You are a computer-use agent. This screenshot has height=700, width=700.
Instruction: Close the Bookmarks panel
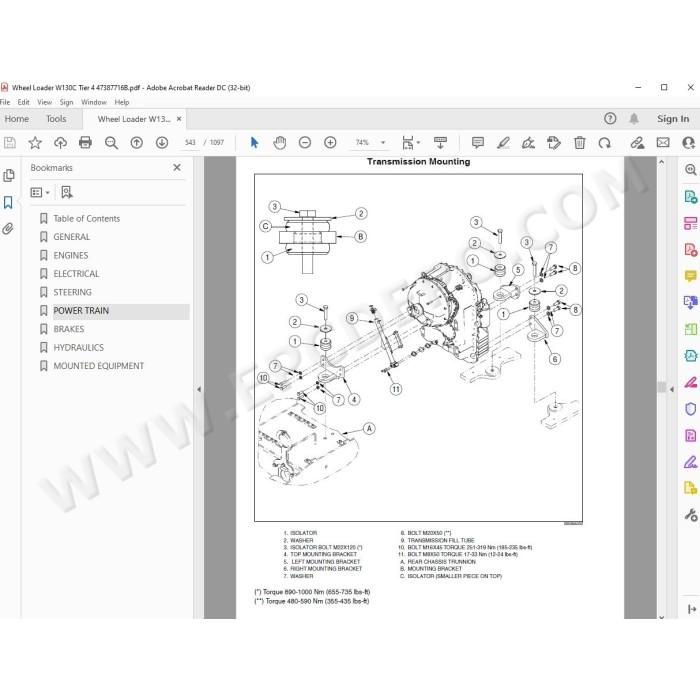point(177,167)
